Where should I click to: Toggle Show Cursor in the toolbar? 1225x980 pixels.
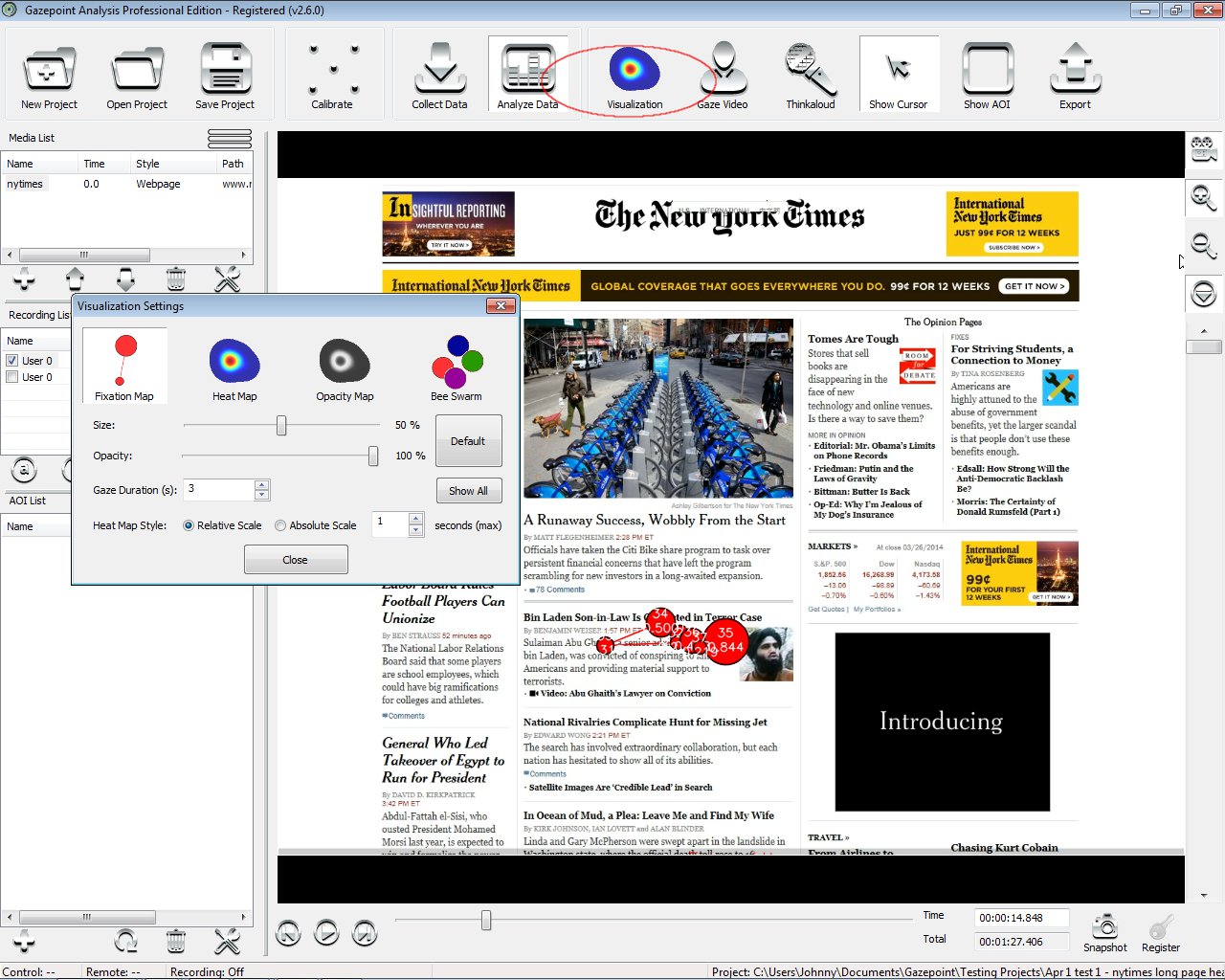(x=899, y=75)
